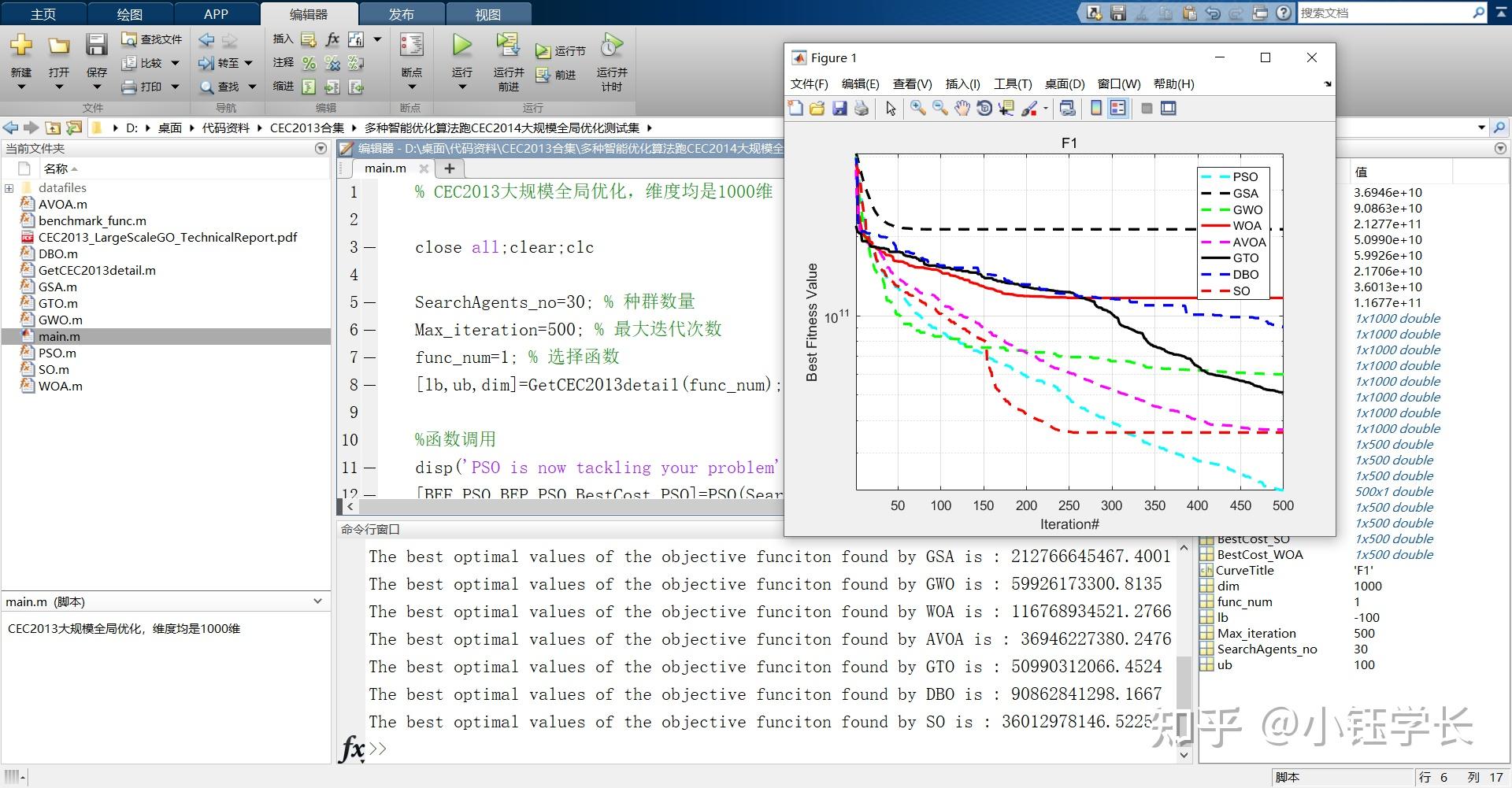1512x788 pixels.
Task: Pick the Data Cursor tool in Figure 1
Action: click(1006, 109)
